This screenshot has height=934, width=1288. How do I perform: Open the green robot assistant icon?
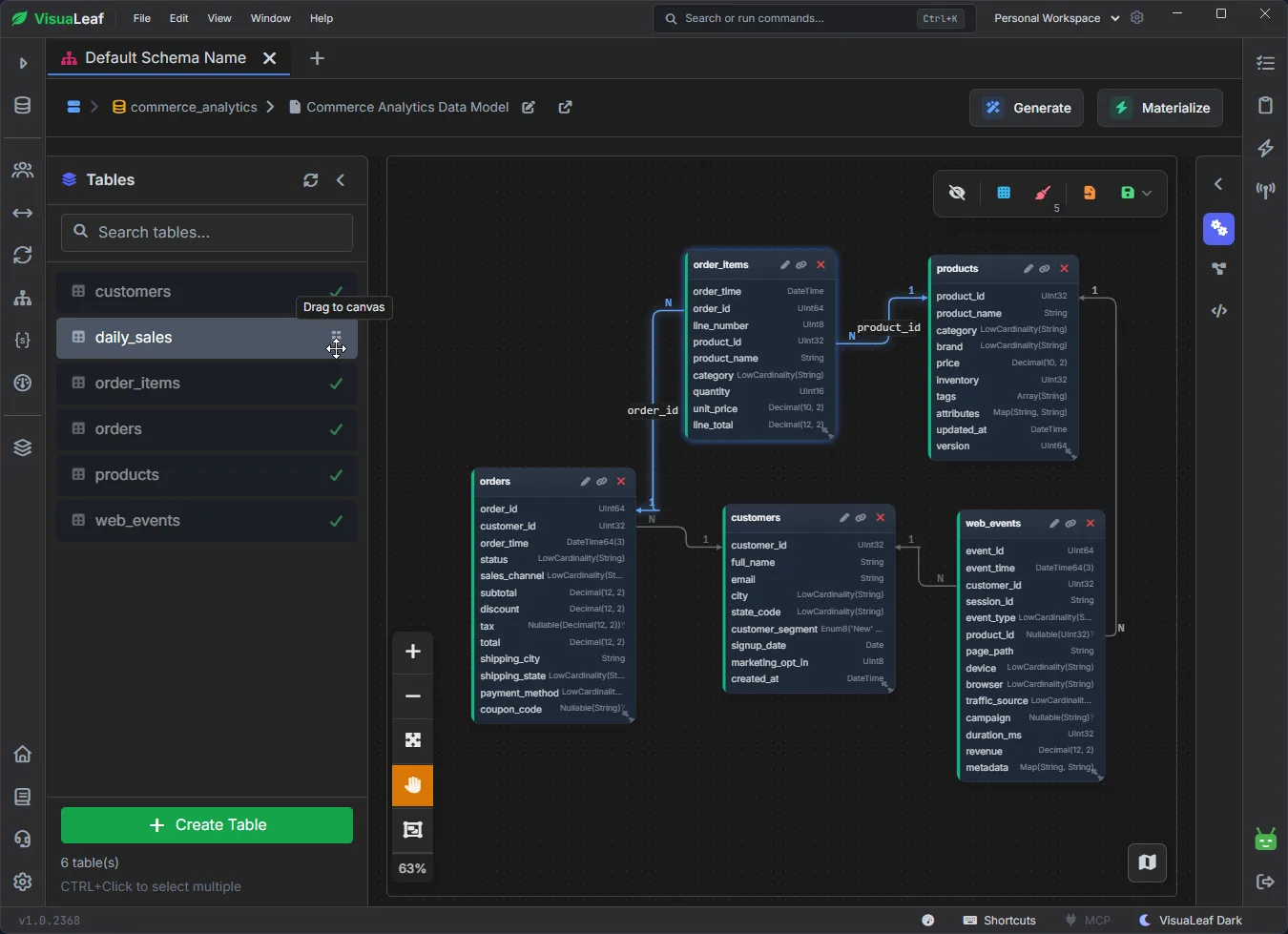1266,840
